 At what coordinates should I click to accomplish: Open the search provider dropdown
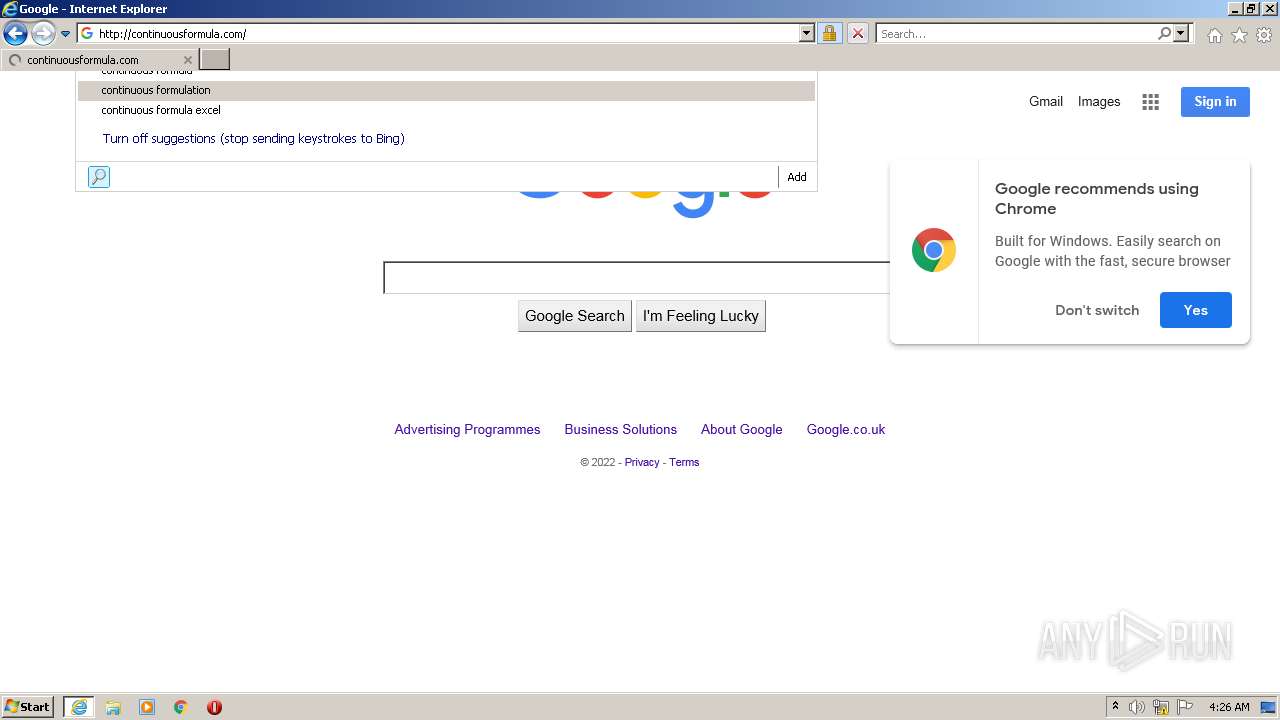(x=1181, y=34)
